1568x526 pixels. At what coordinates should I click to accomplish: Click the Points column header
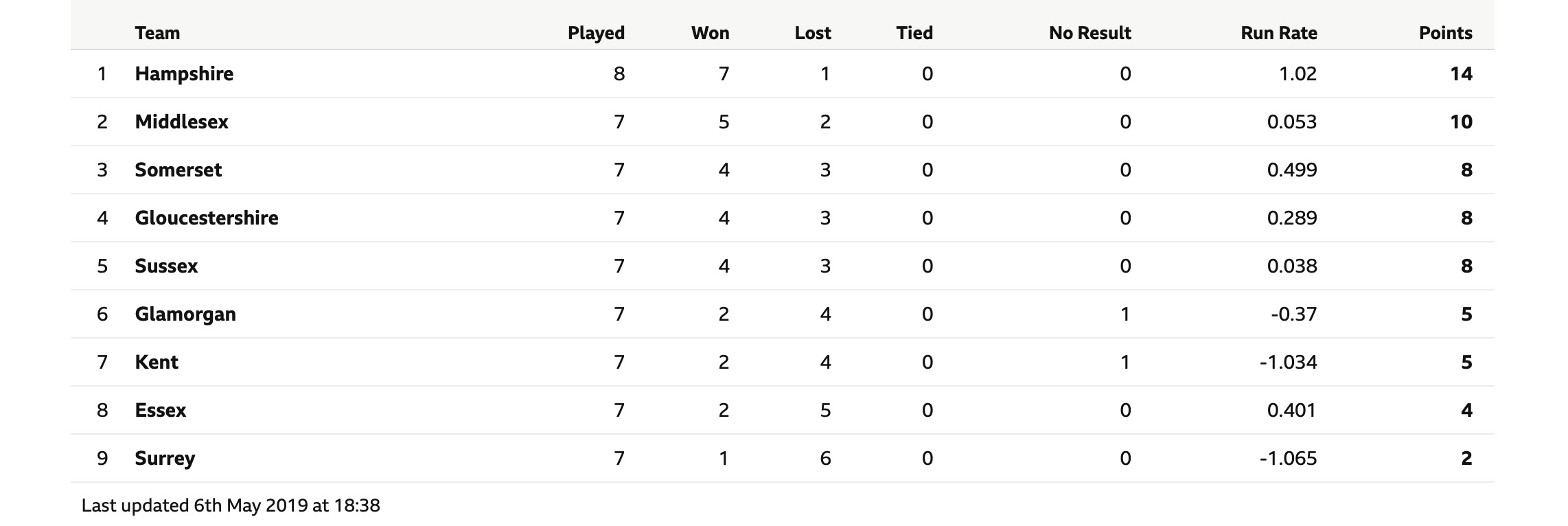click(x=1446, y=33)
